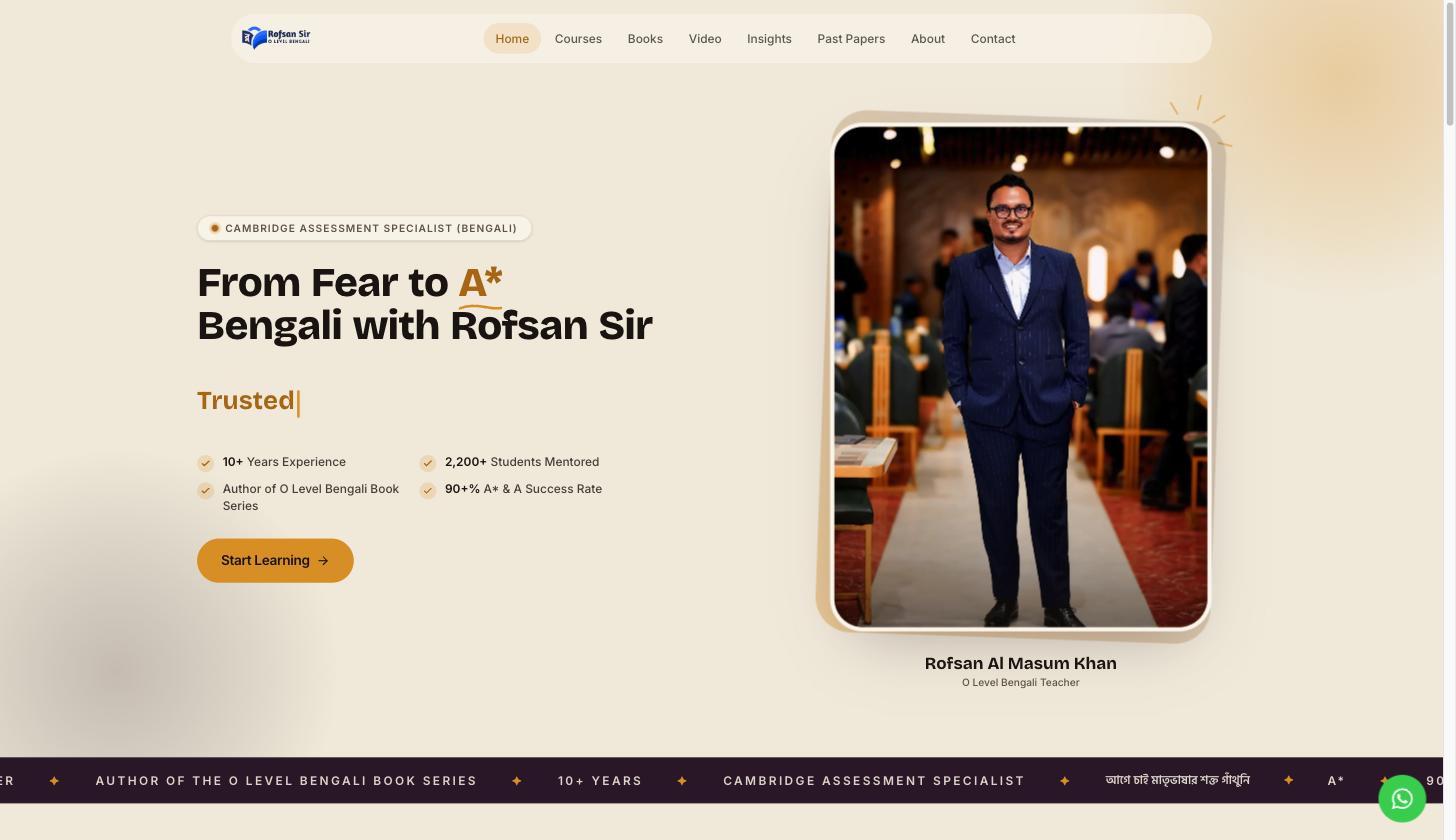Click the Start Learning button
This screenshot has height=840, width=1456.
[275, 561]
